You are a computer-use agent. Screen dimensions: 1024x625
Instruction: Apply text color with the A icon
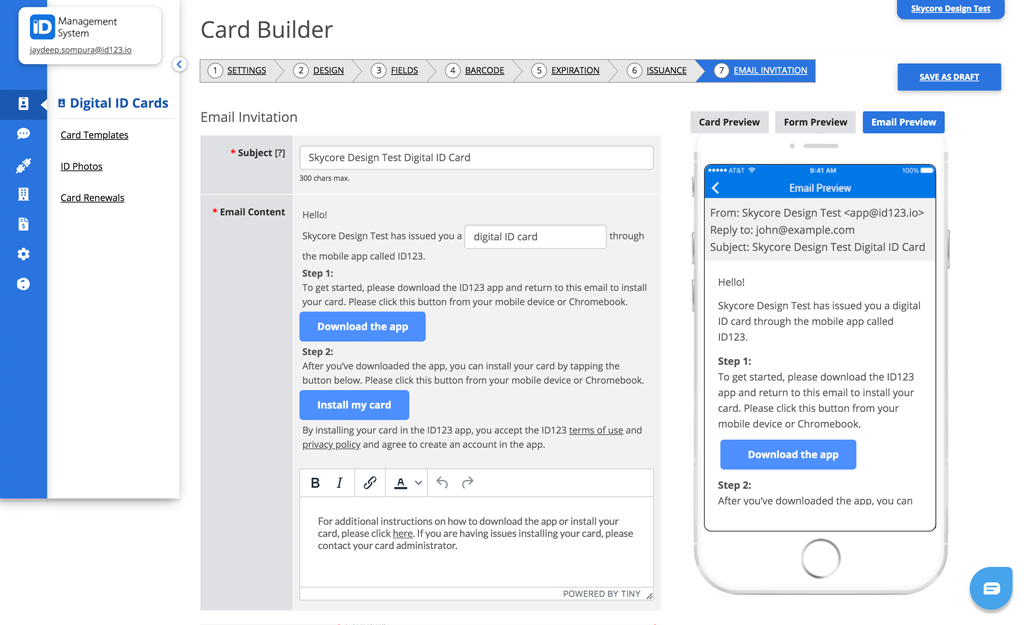(x=401, y=483)
